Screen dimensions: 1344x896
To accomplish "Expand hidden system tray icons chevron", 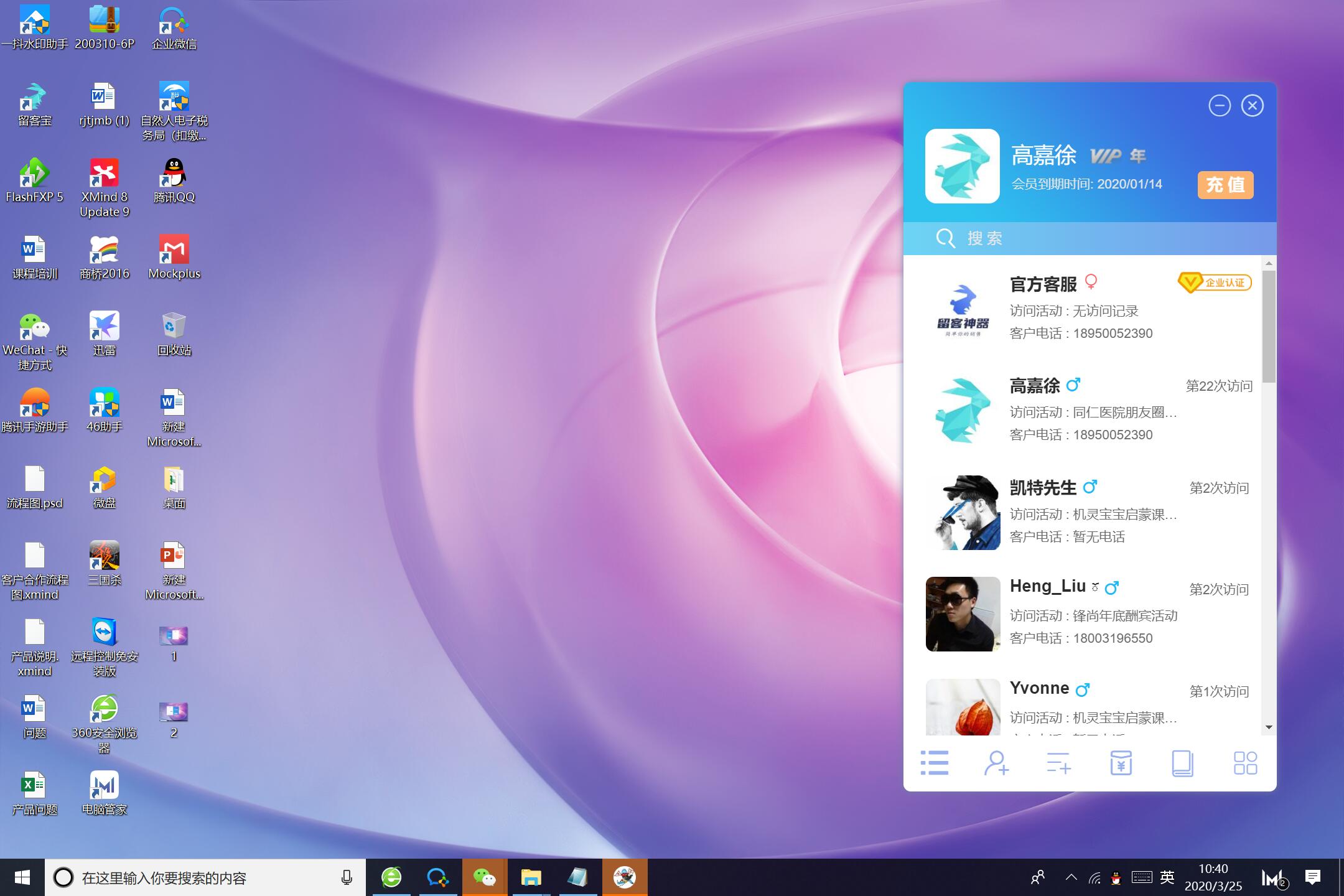I will pos(1071,877).
